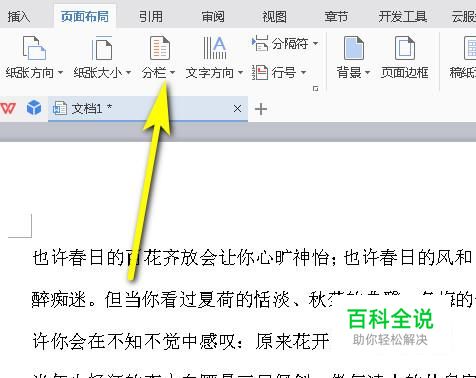Add a new document tab with plus
The width and height of the screenshot is (476, 378).
click(x=261, y=109)
